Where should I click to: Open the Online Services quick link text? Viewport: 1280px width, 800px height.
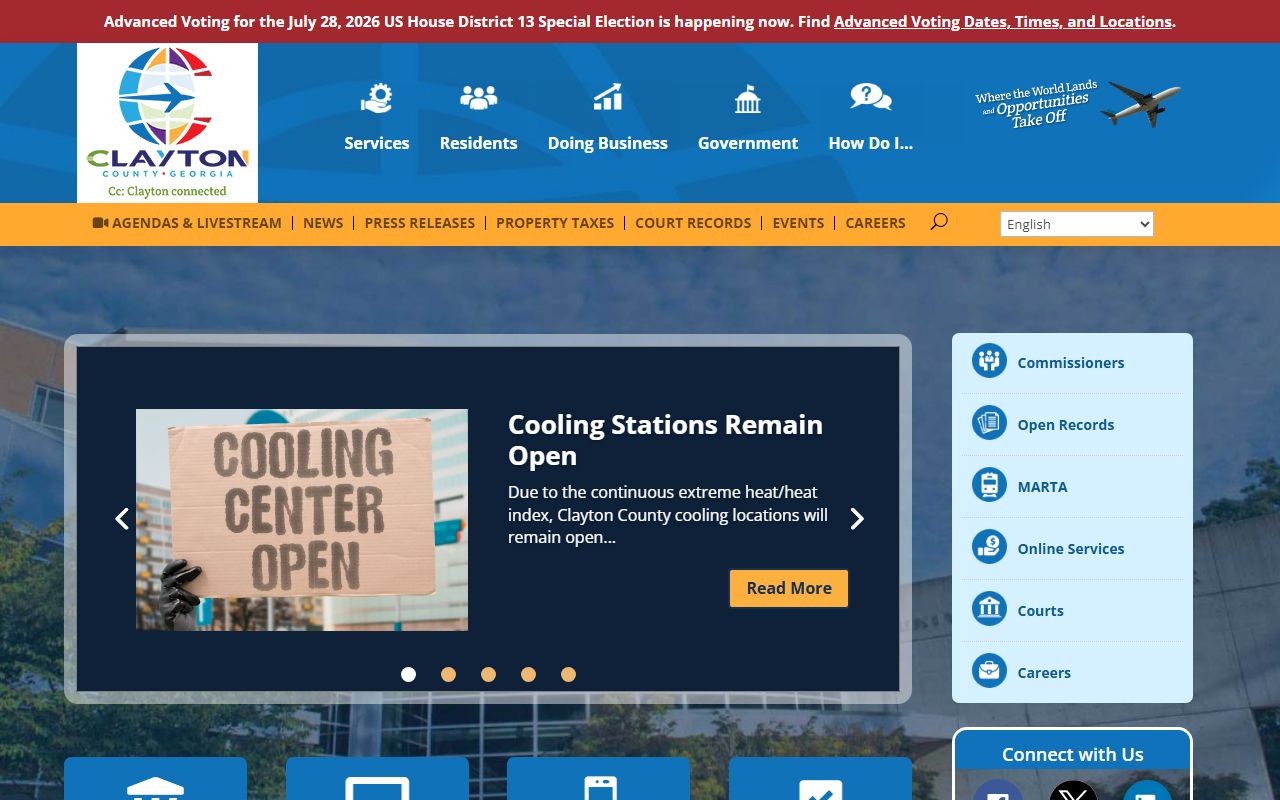coord(1071,549)
